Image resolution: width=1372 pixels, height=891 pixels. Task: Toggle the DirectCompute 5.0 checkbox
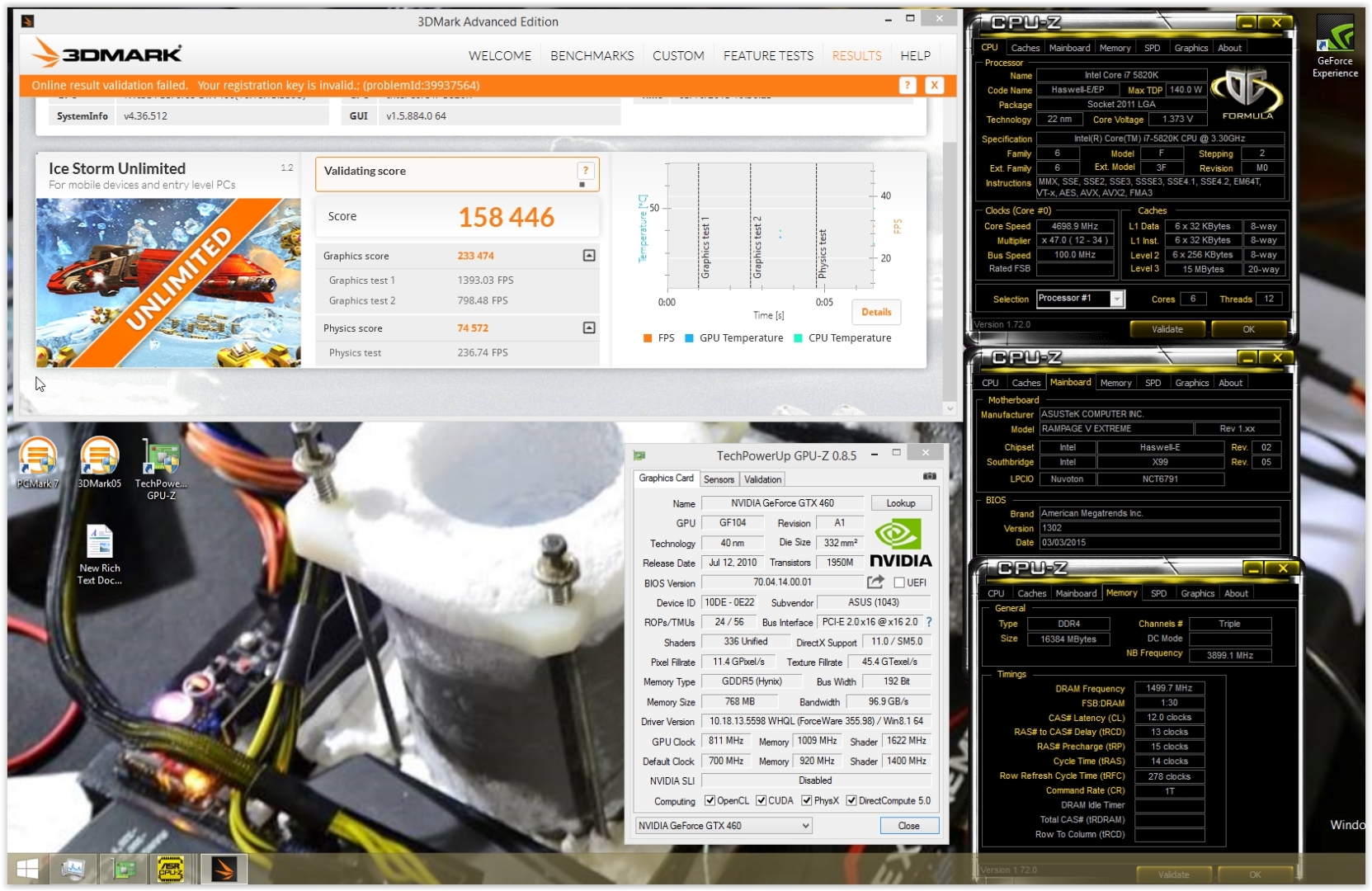coord(851,800)
